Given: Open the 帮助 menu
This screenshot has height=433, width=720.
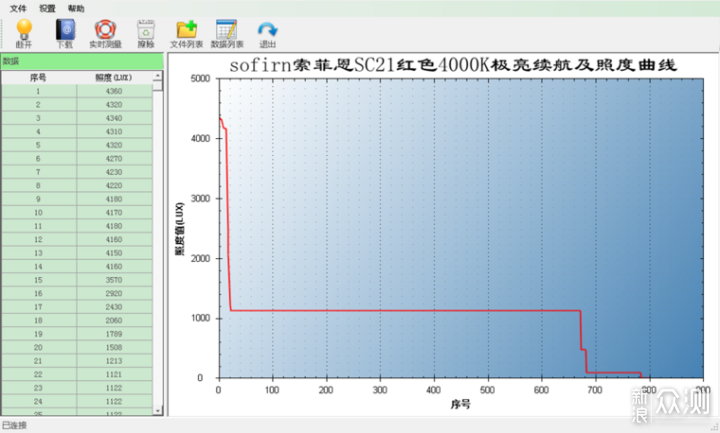Looking at the screenshot, I should 76,8.
